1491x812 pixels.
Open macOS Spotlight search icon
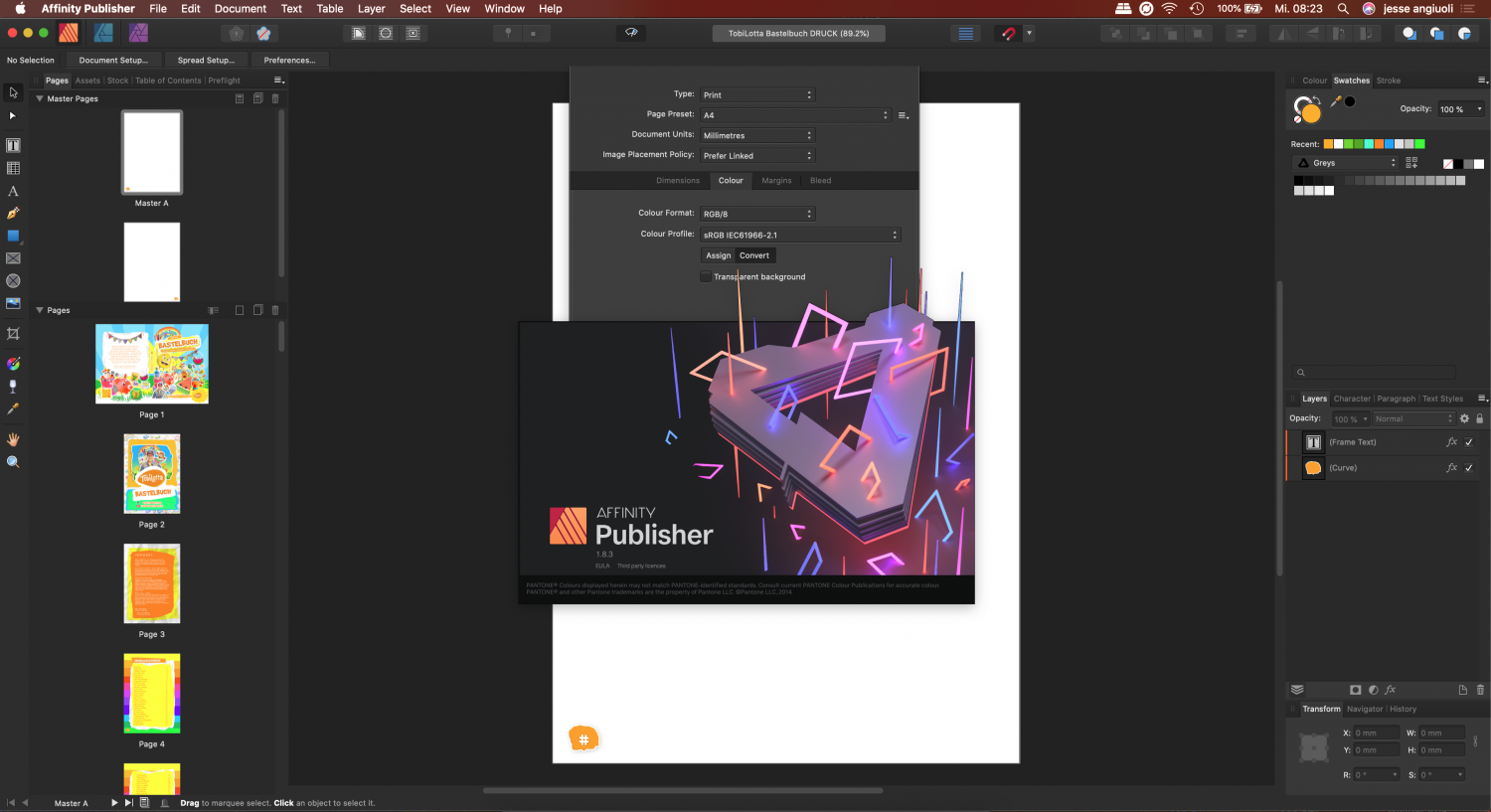click(1343, 8)
